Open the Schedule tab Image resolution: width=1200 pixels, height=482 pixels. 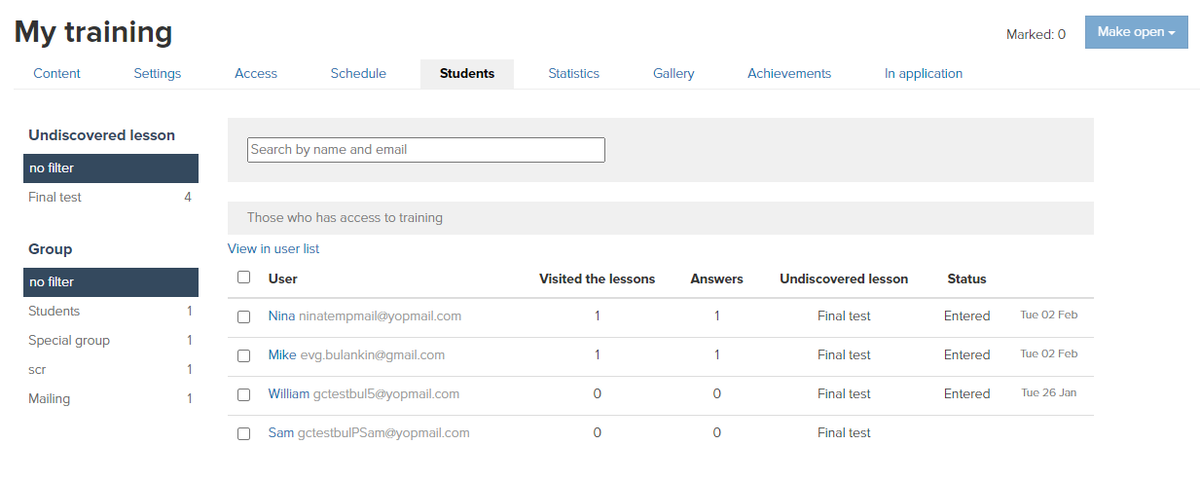pos(358,73)
